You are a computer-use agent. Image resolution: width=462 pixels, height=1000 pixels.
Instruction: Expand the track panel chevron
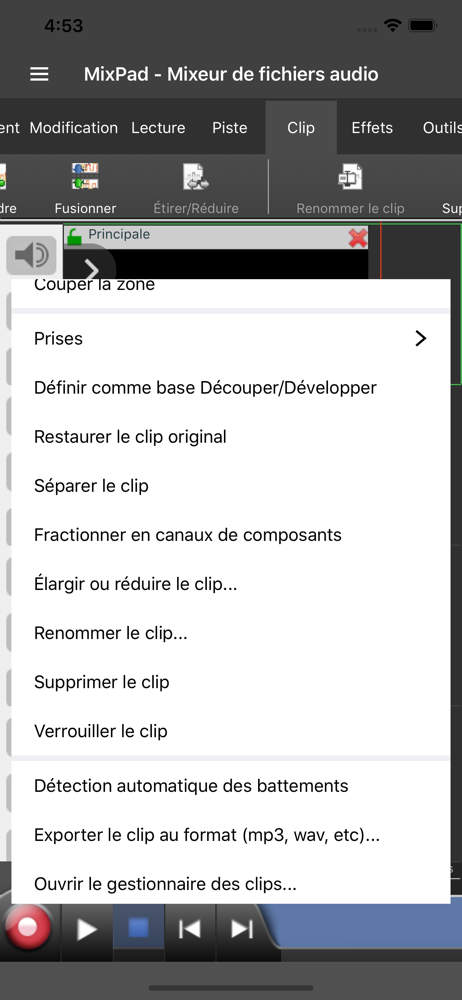click(91, 270)
